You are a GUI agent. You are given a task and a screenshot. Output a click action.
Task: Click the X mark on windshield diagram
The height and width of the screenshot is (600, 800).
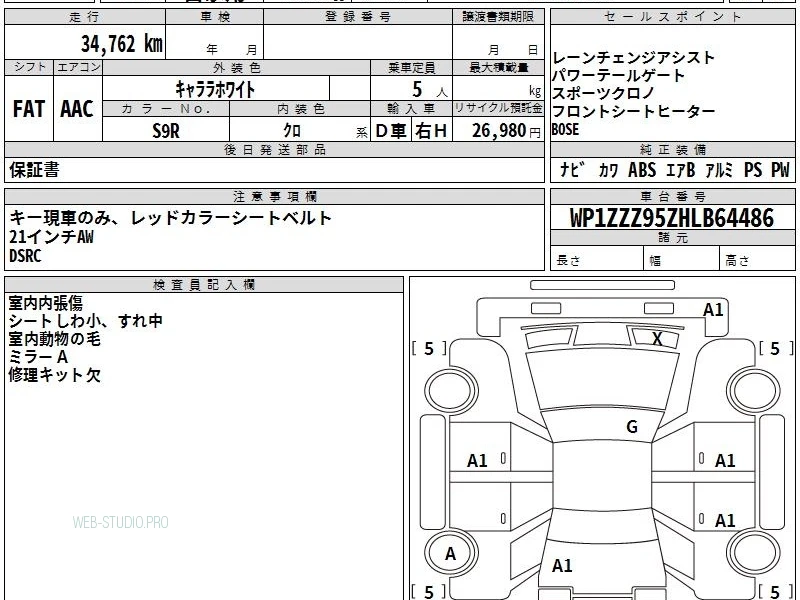click(x=657, y=338)
